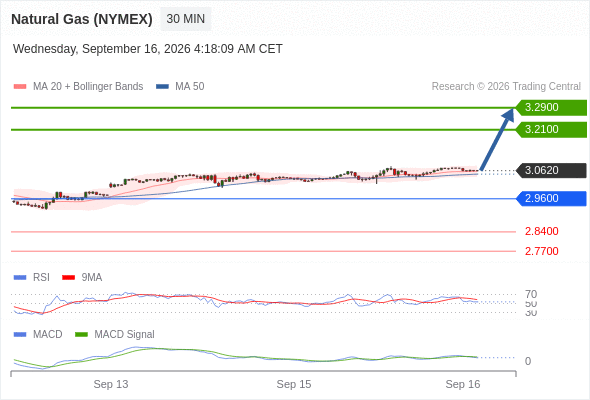Click the Sep 15 date axis label
Image resolution: width=590 pixels, height=400 pixels.
point(294,384)
